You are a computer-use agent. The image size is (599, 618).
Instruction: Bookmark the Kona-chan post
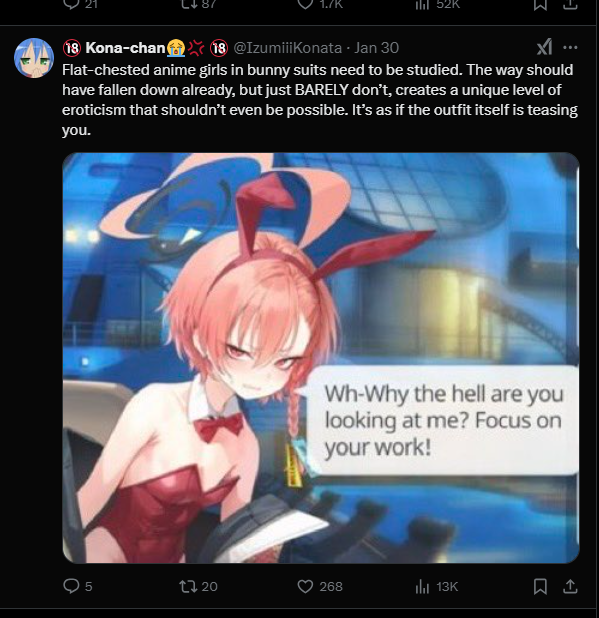pos(540,586)
